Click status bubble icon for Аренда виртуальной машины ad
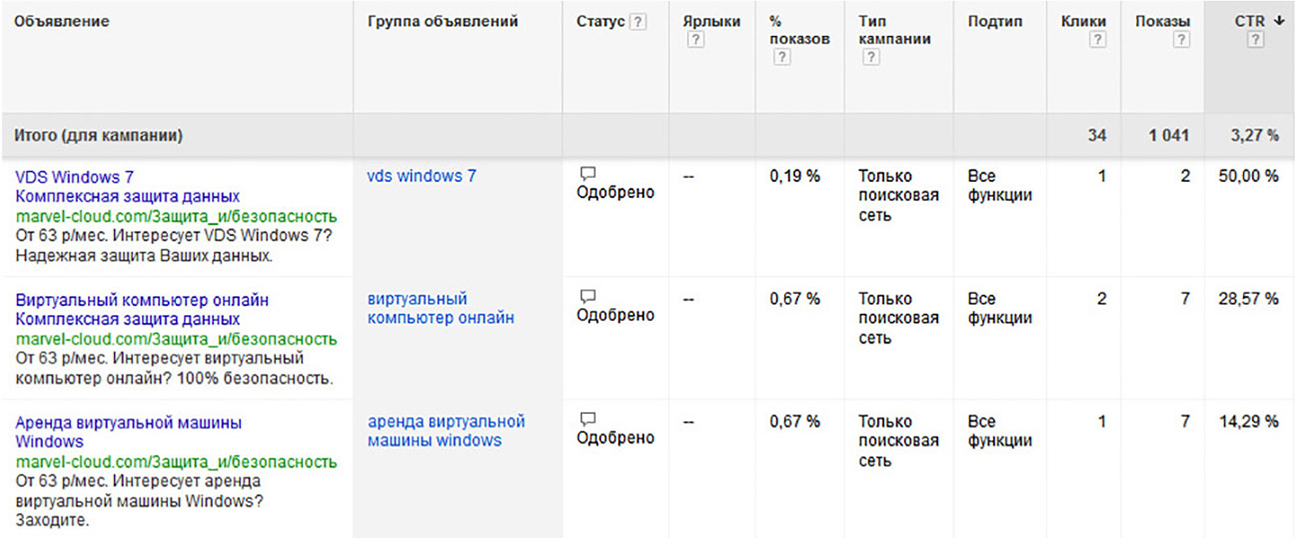The image size is (1295, 538). [588, 420]
